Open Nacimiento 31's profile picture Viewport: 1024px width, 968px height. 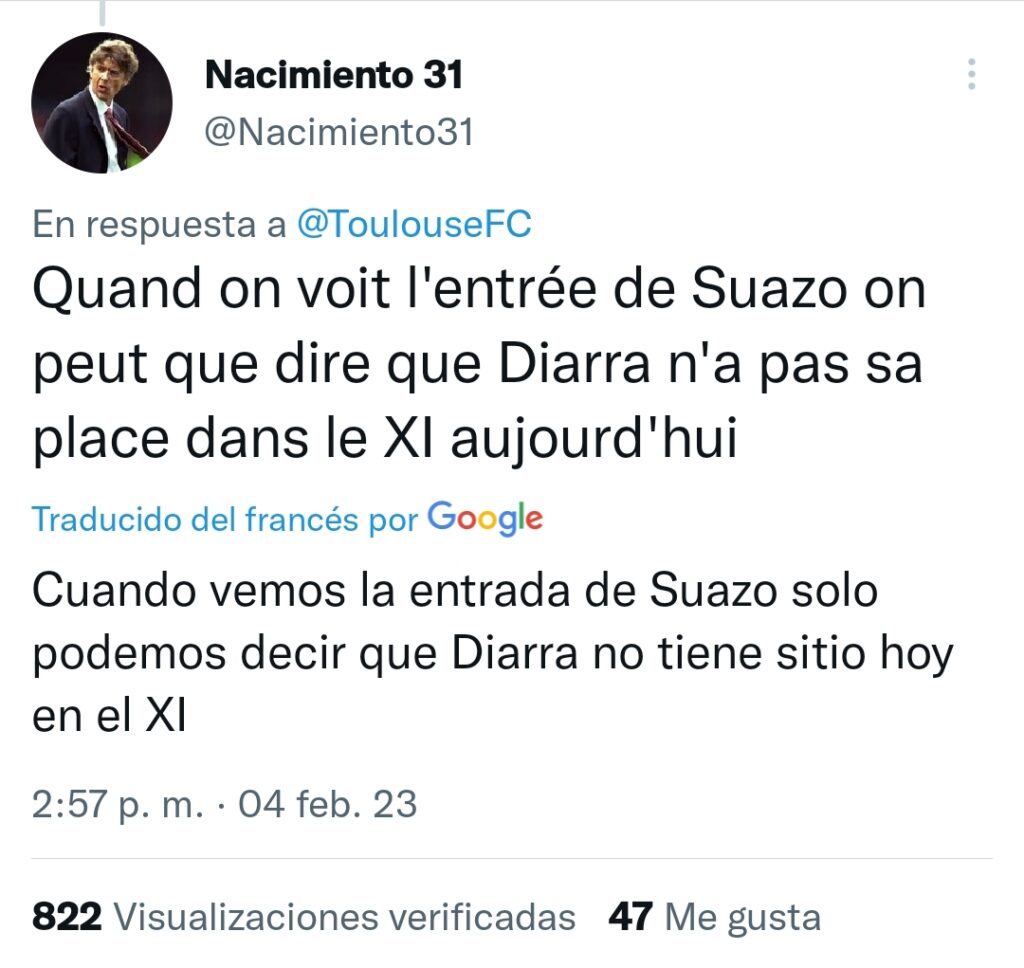[x=102, y=103]
